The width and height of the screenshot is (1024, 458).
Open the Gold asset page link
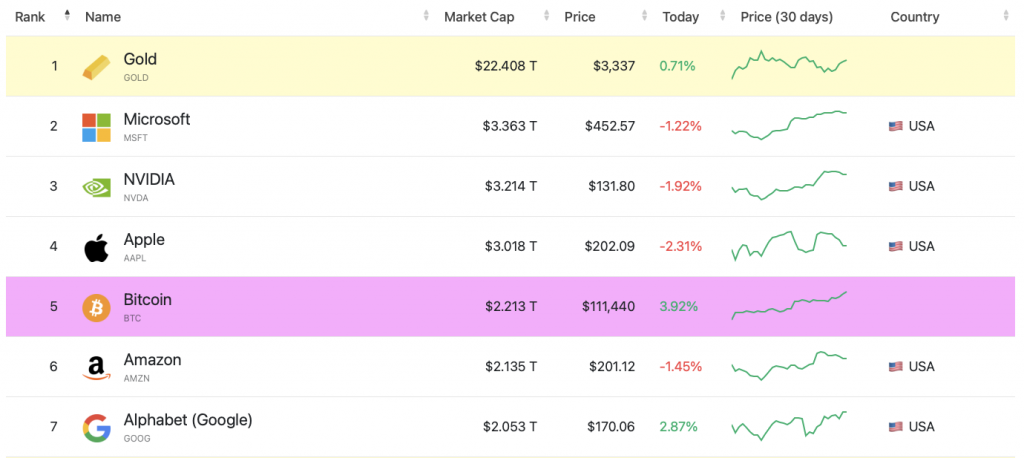coord(140,59)
